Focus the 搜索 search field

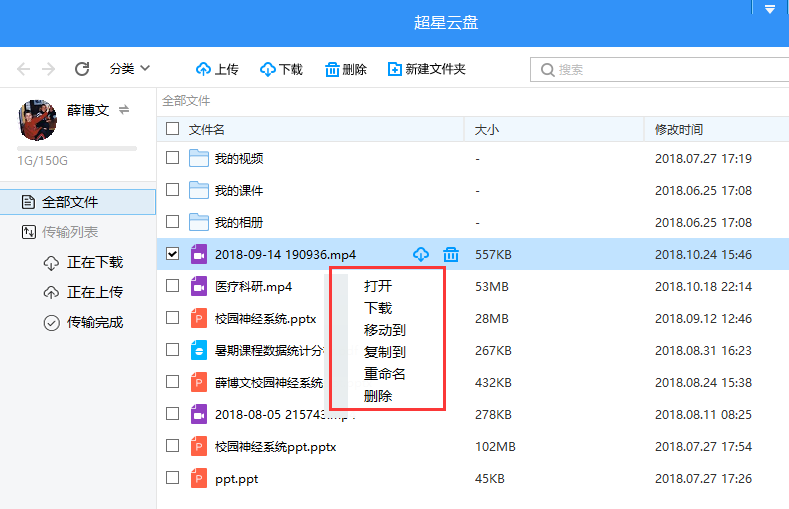tap(659, 69)
